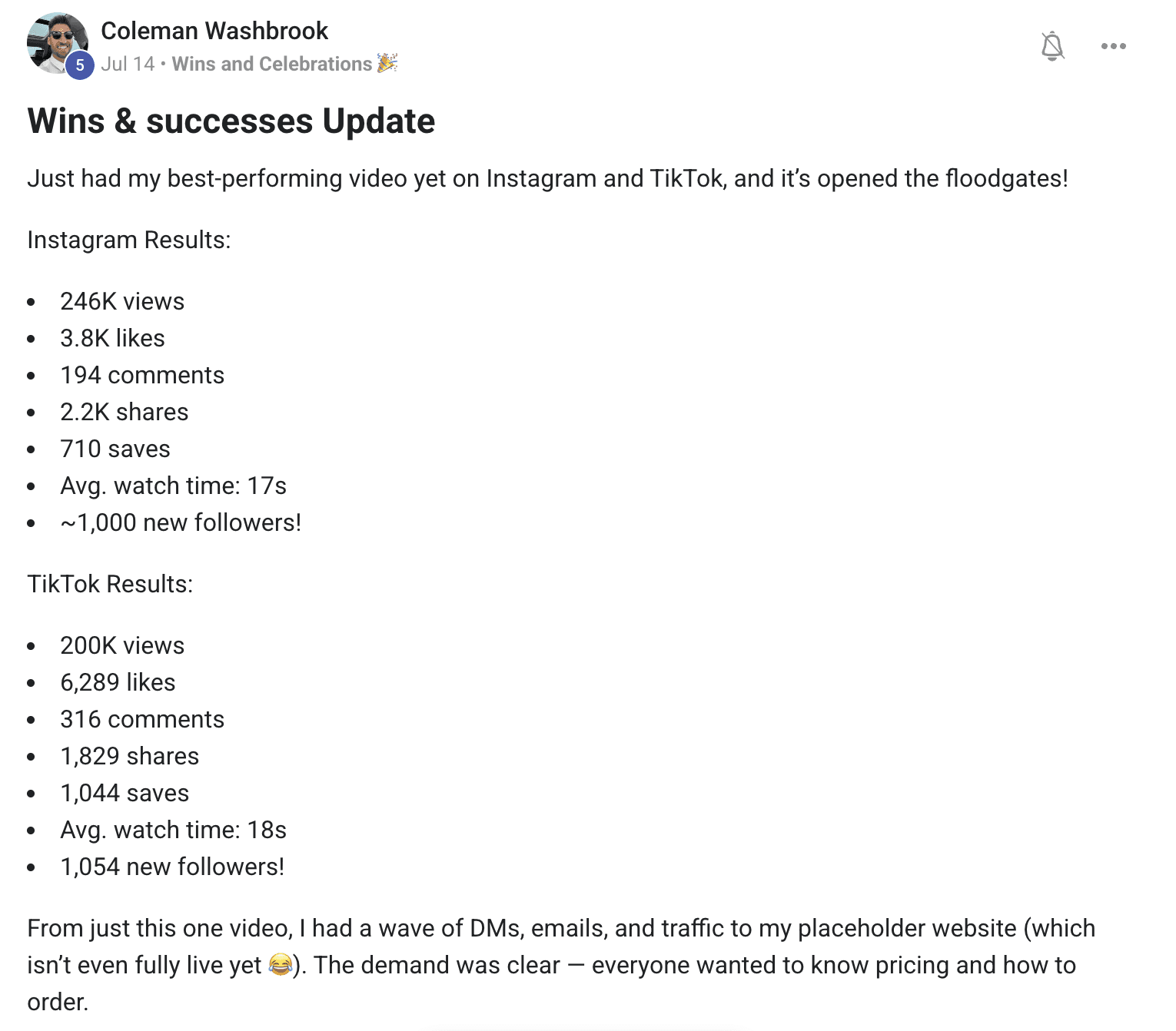Open the three-dot more options menu

coord(1113,46)
